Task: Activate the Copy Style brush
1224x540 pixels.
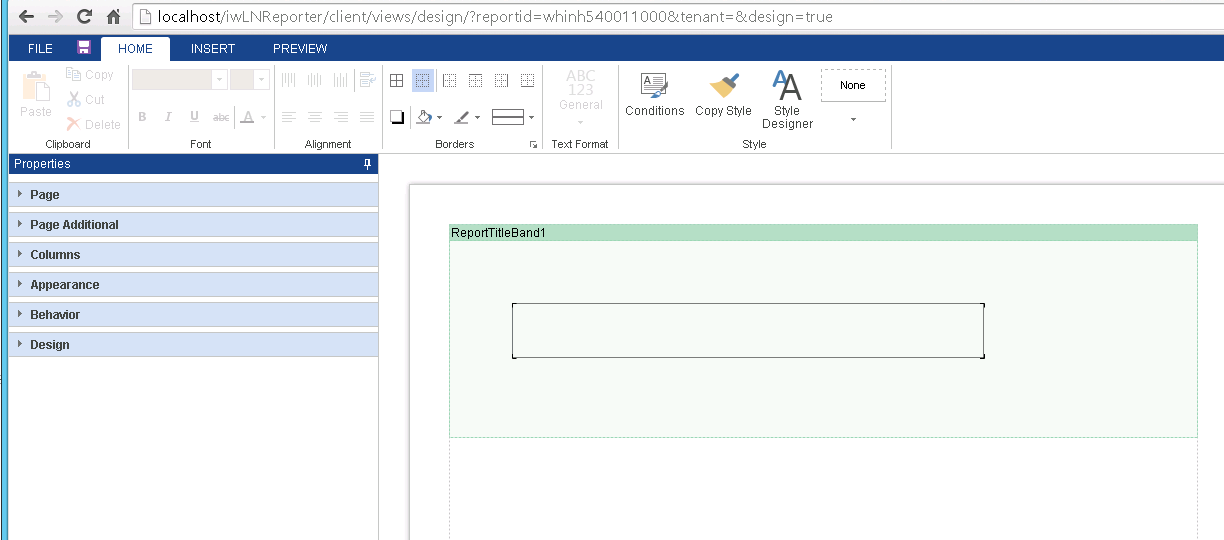Action: pos(723,95)
